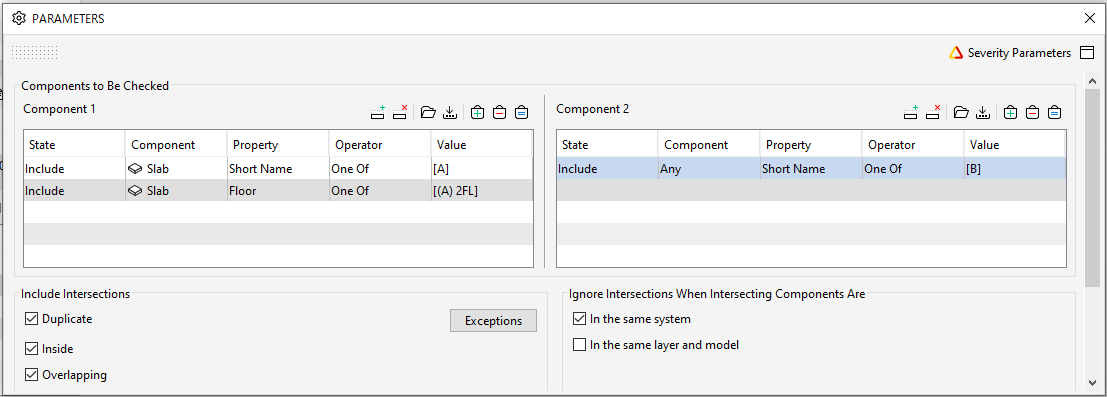Click Include state in Component 2 row
The width and height of the screenshot is (1107, 397).
(x=607, y=169)
